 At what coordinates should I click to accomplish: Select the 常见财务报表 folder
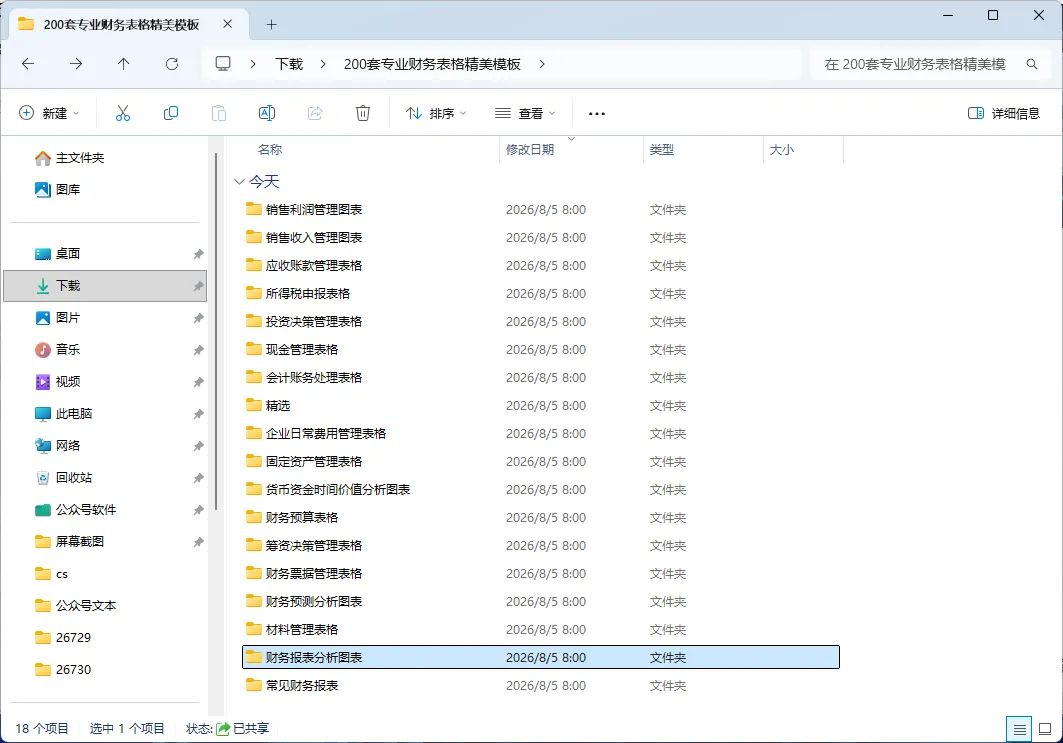point(541,685)
